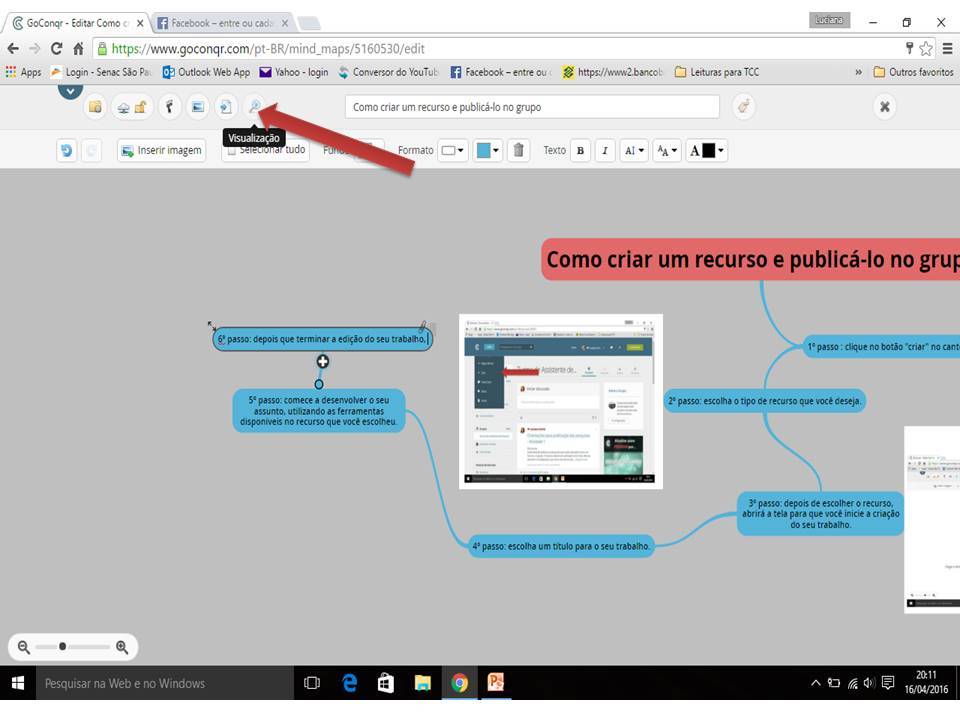Screen dimensions: 960x720
Task: Select the 1º passo node
Action: (881, 347)
